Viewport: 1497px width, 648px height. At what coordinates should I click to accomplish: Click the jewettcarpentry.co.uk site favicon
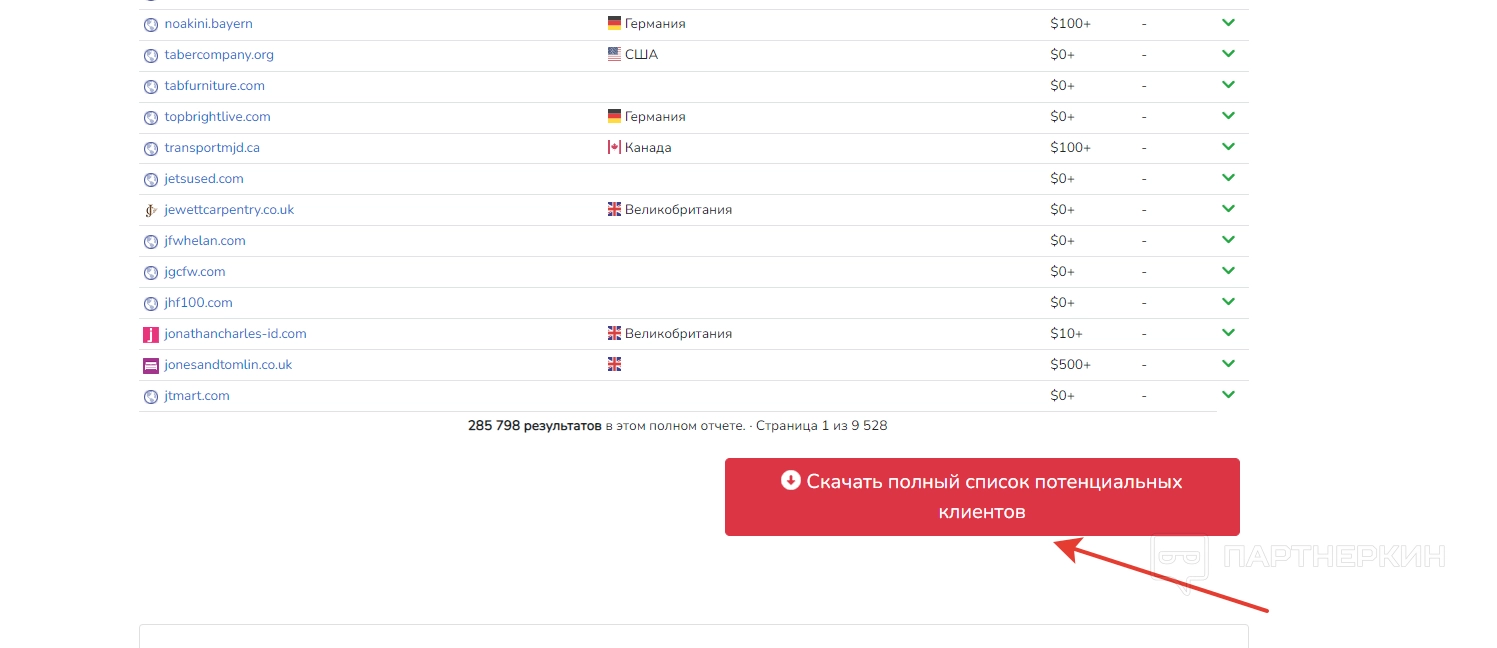coord(151,210)
